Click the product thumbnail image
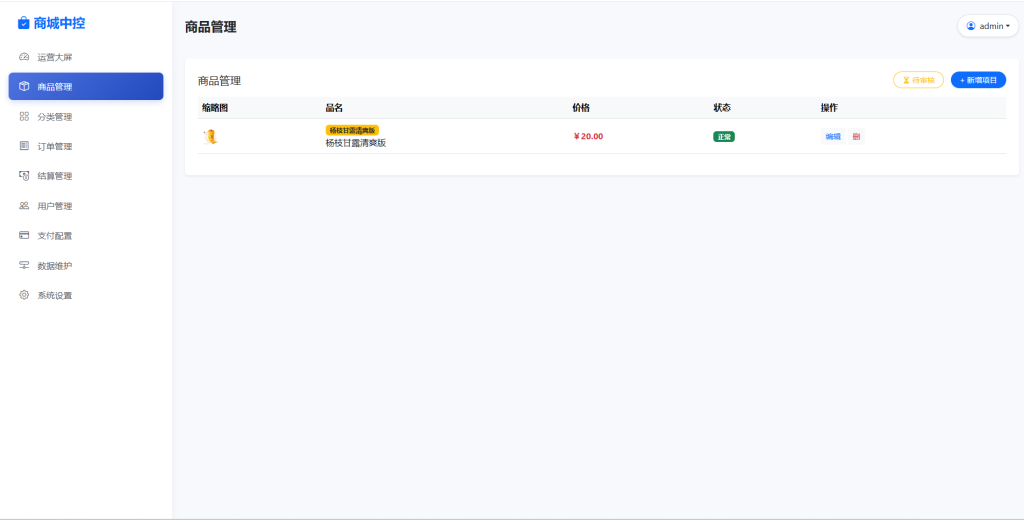 point(211,137)
